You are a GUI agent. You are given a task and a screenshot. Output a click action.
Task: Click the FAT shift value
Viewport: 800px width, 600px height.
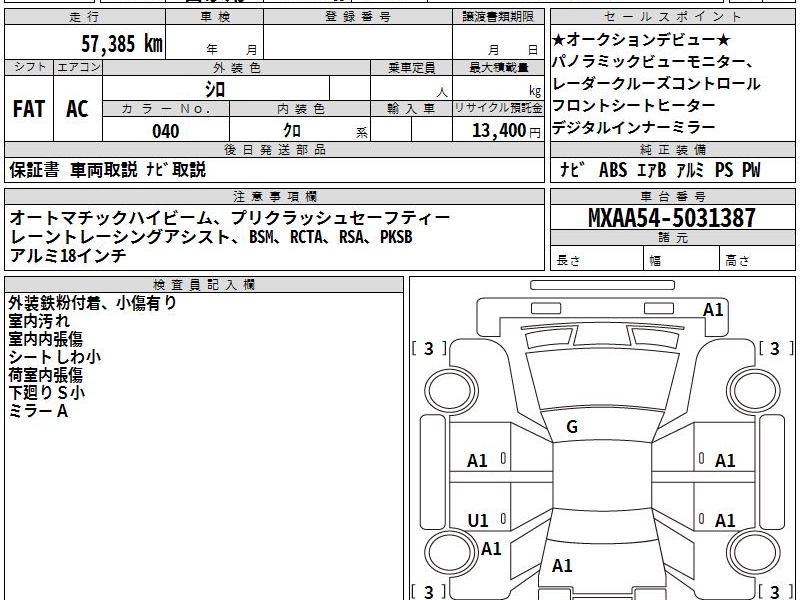click(29, 109)
